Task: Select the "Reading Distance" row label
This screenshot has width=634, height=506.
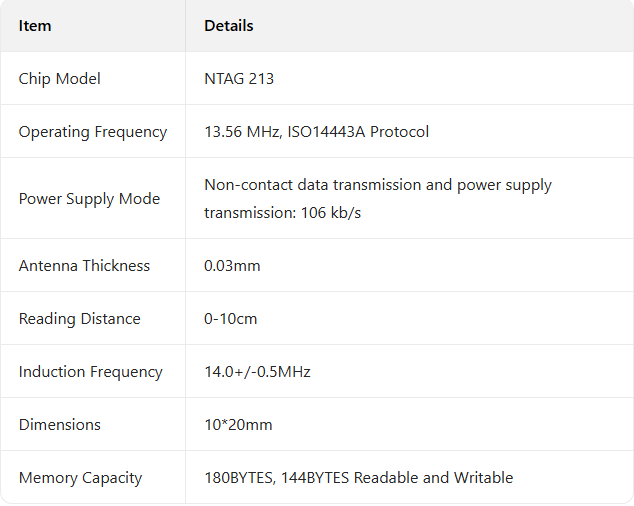Action: pos(79,319)
